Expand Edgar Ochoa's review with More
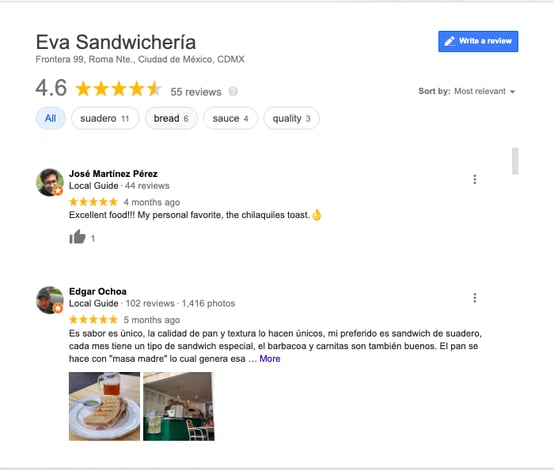 (x=270, y=359)
